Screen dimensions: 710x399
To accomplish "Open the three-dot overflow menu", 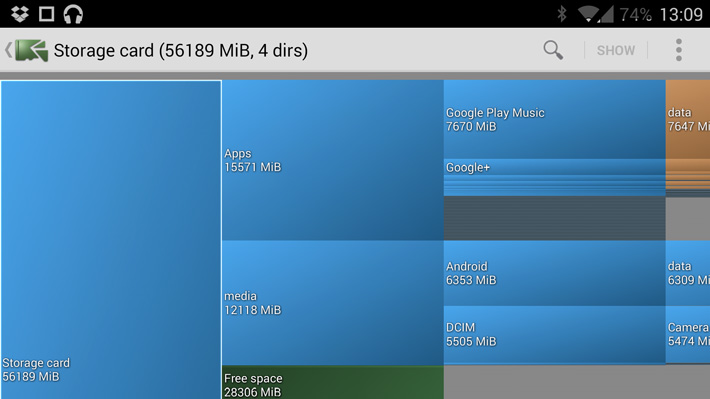I will point(678,50).
